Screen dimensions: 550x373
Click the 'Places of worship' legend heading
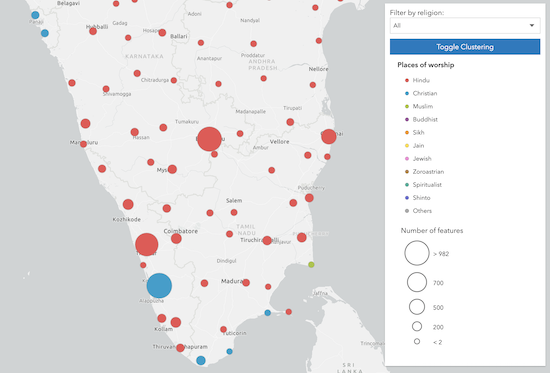[425, 65]
